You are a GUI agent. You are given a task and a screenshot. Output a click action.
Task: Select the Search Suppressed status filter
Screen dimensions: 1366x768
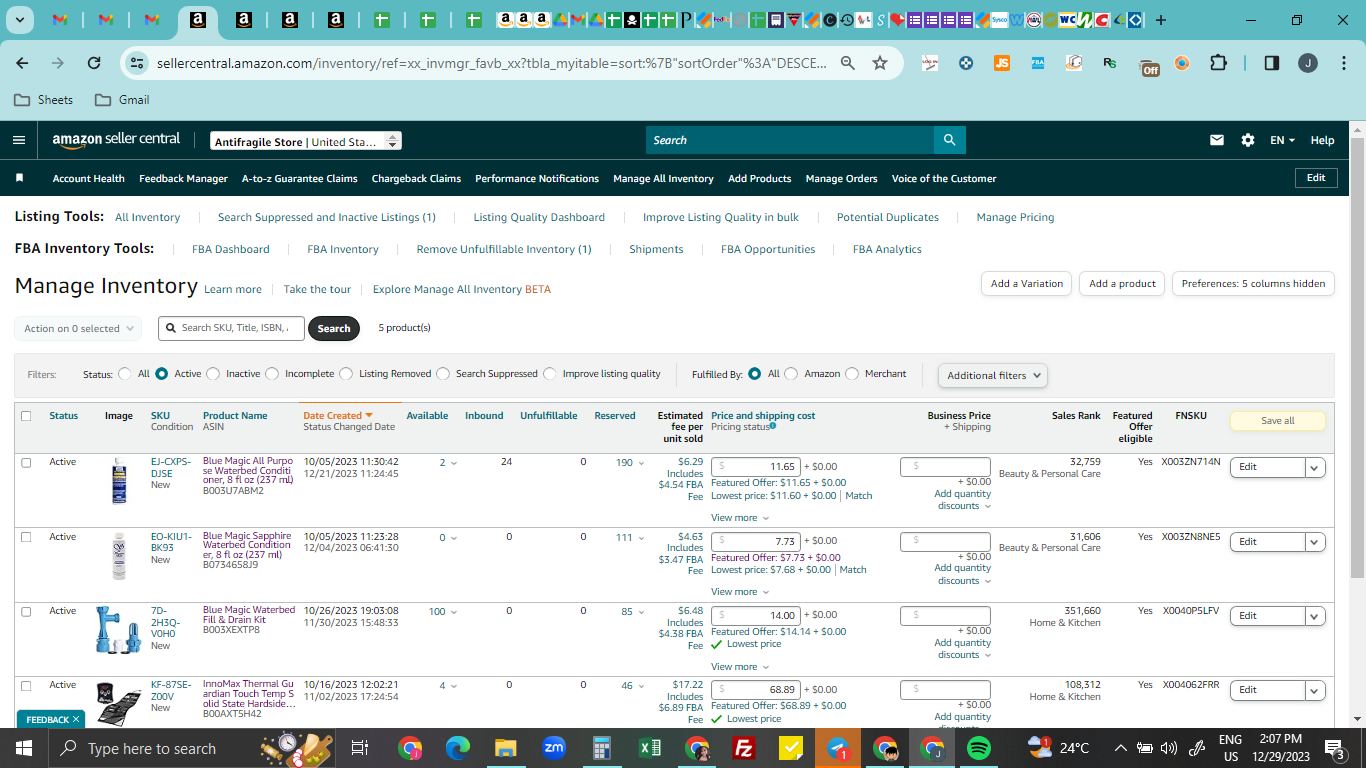[443, 374]
